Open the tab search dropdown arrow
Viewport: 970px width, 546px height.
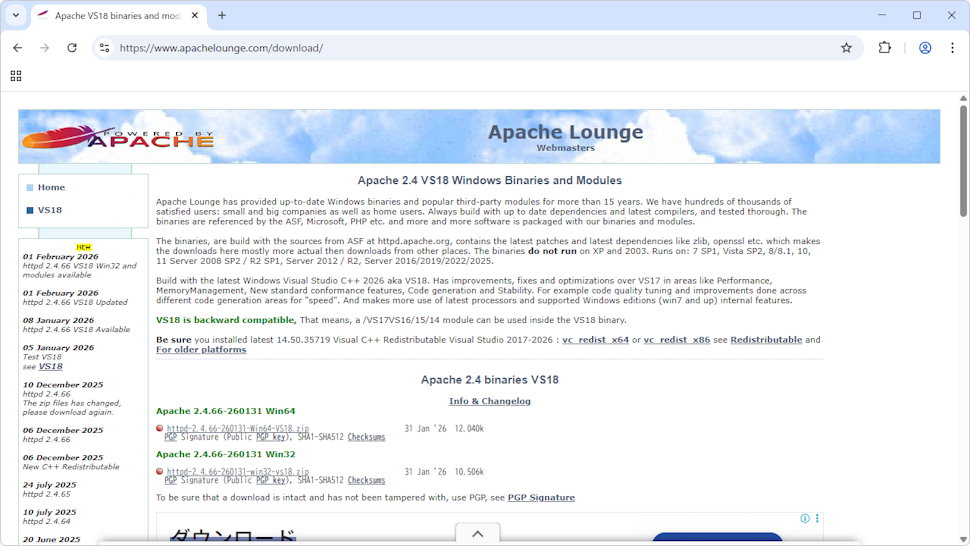point(16,15)
